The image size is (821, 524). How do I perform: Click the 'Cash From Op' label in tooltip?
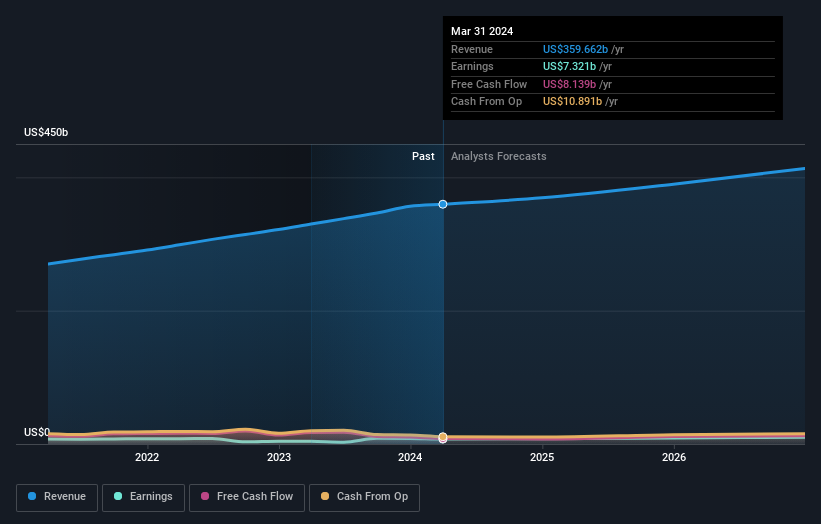click(486, 102)
